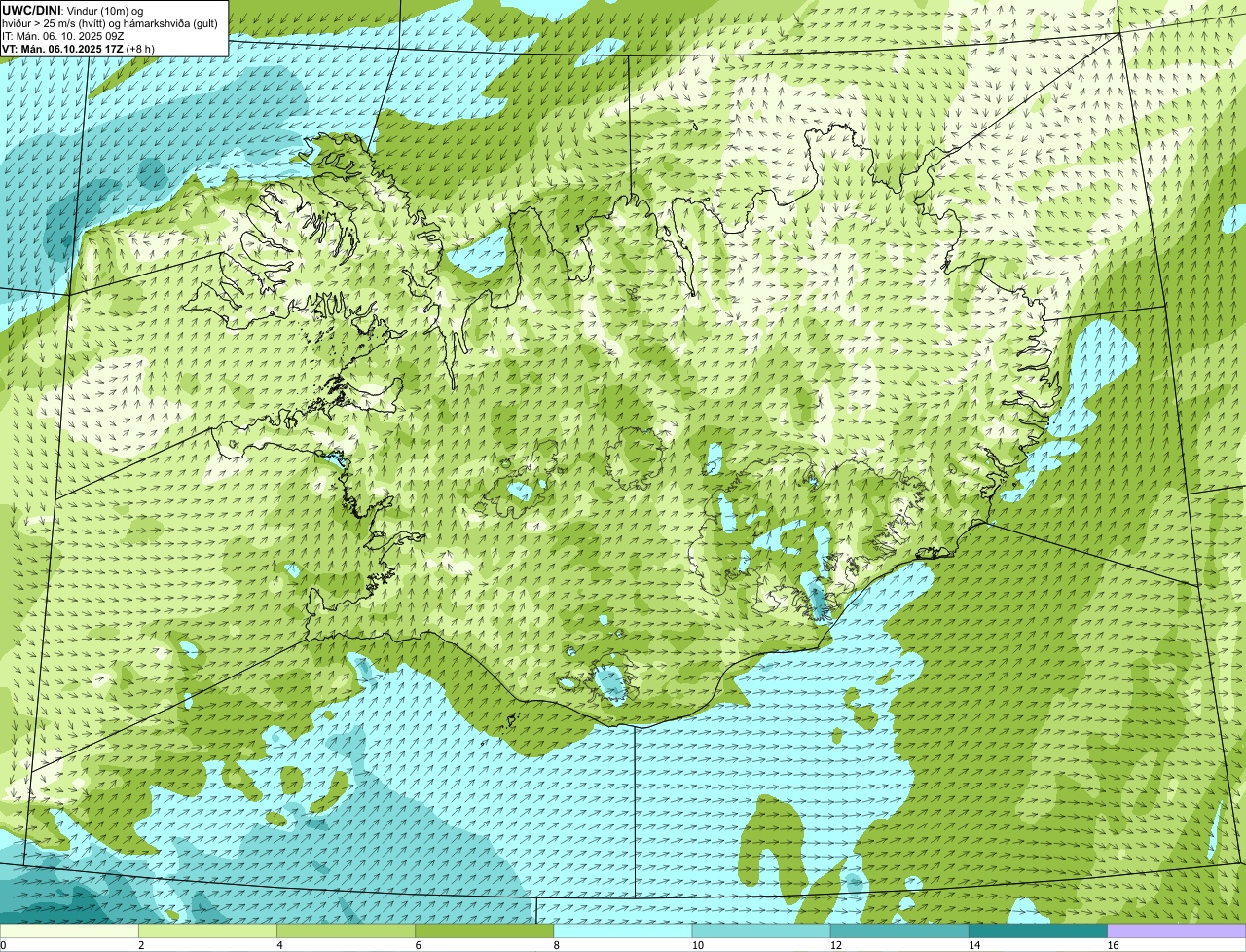Click the 6–8 m/s olive green legend swatch
Screen dimensions: 1246x952
coord(485,932)
